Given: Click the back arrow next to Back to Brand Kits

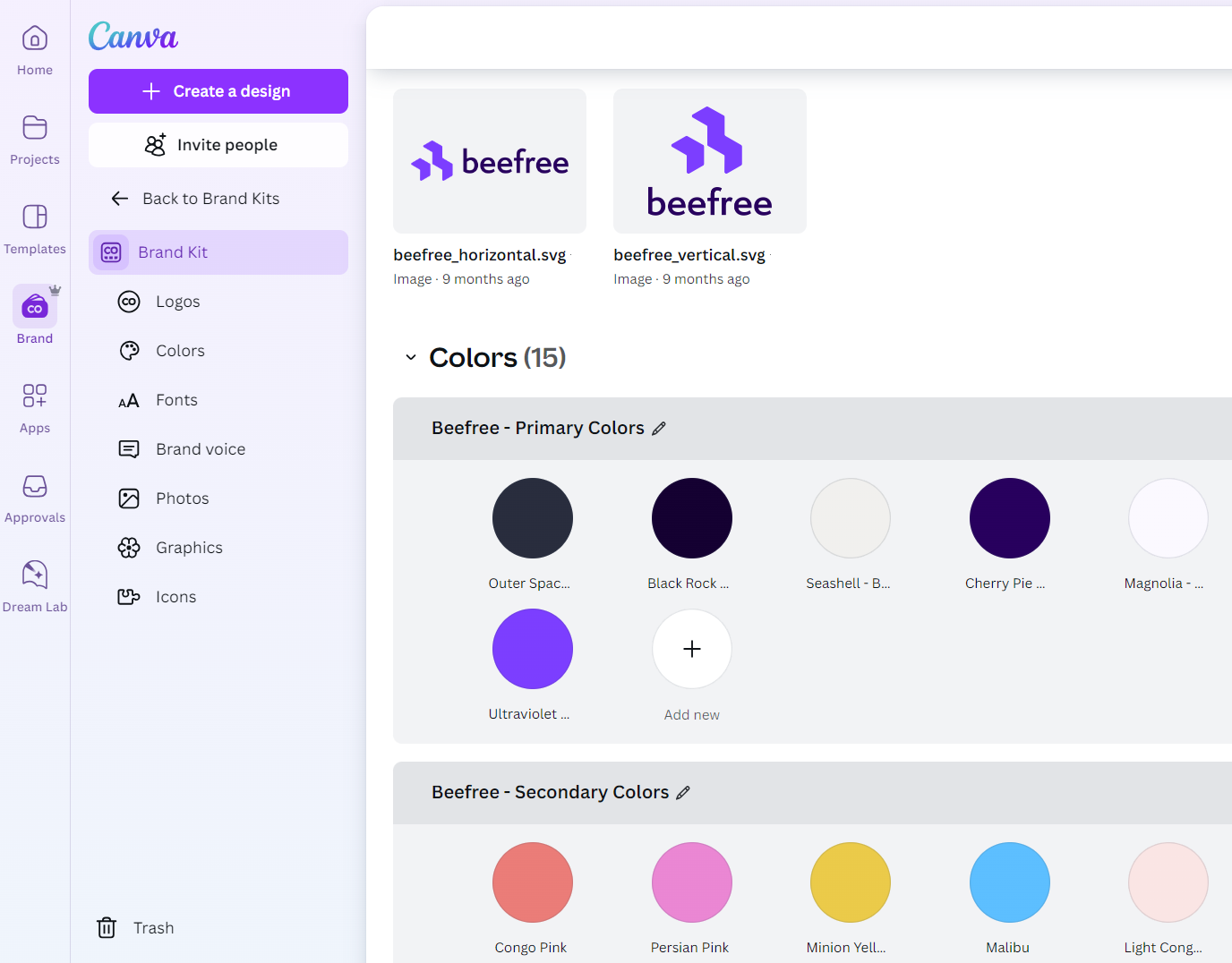Looking at the screenshot, I should pos(120,199).
